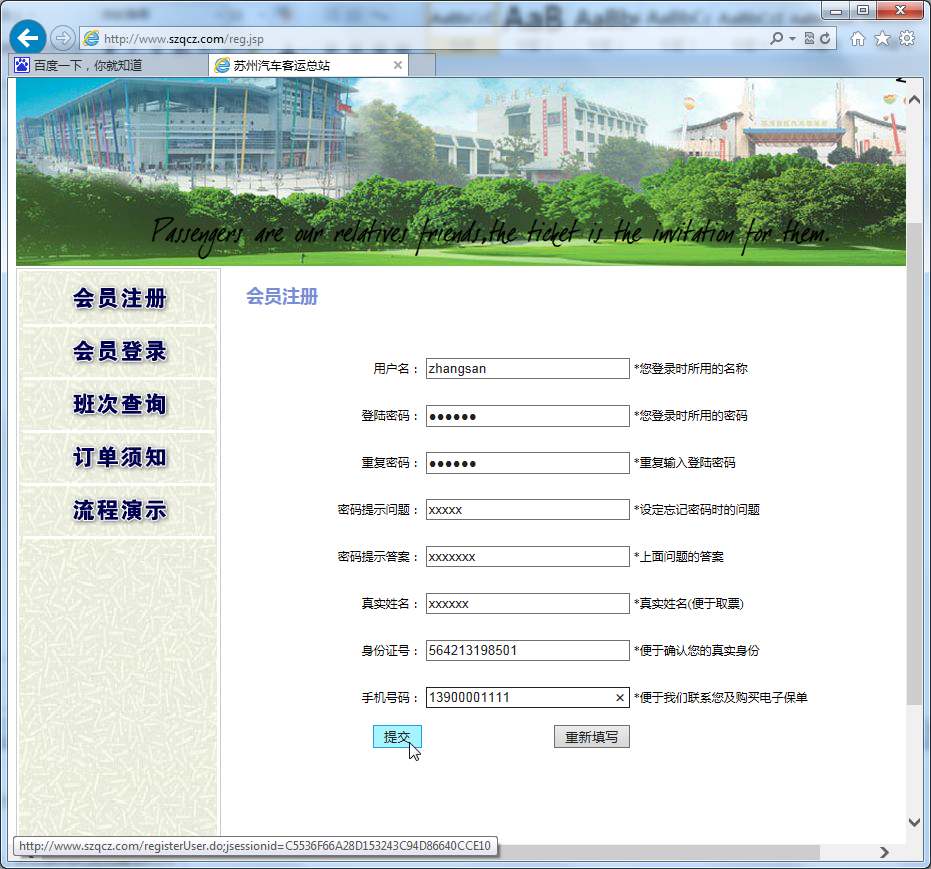The height and width of the screenshot is (869, 931).
Task: Click the *您登录时所用的名称 hint text
Action: point(691,369)
